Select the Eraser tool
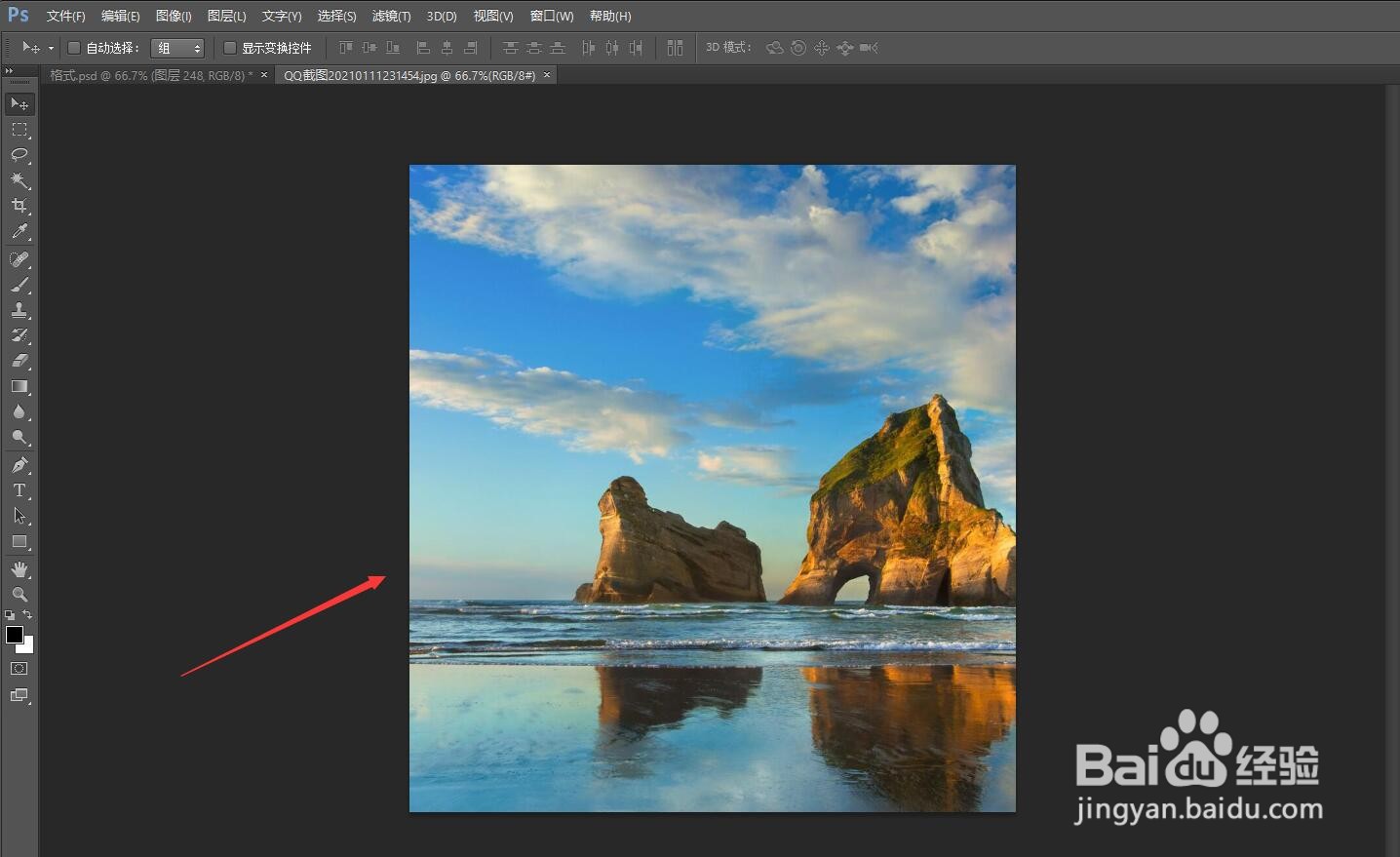Image resolution: width=1400 pixels, height=857 pixels. point(19,361)
